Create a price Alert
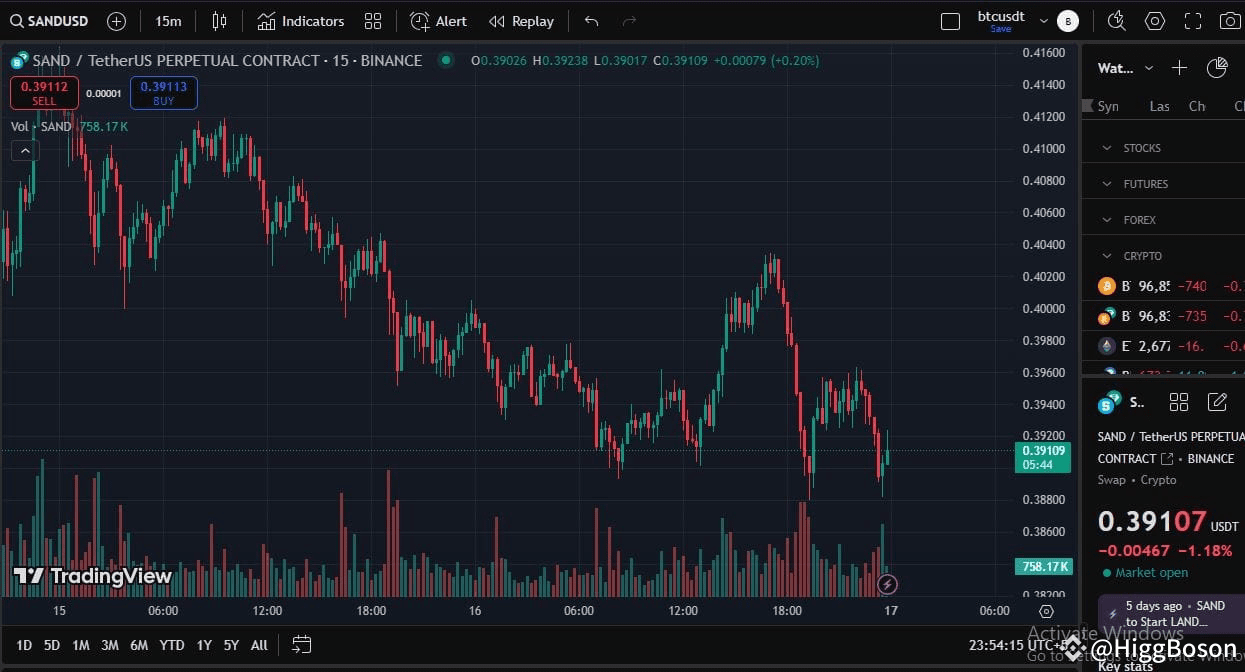Image resolution: width=1245 pixels, height=672 pixels. point(438,21)
